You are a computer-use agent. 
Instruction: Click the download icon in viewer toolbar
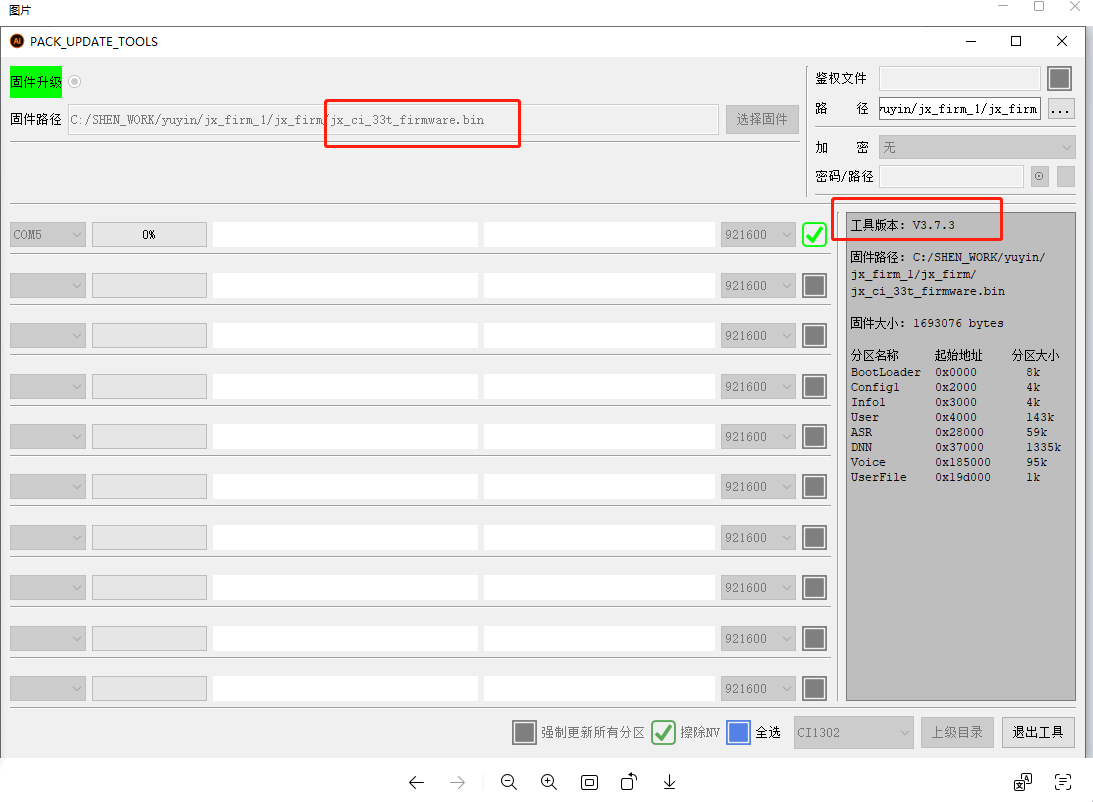(670, 782)
